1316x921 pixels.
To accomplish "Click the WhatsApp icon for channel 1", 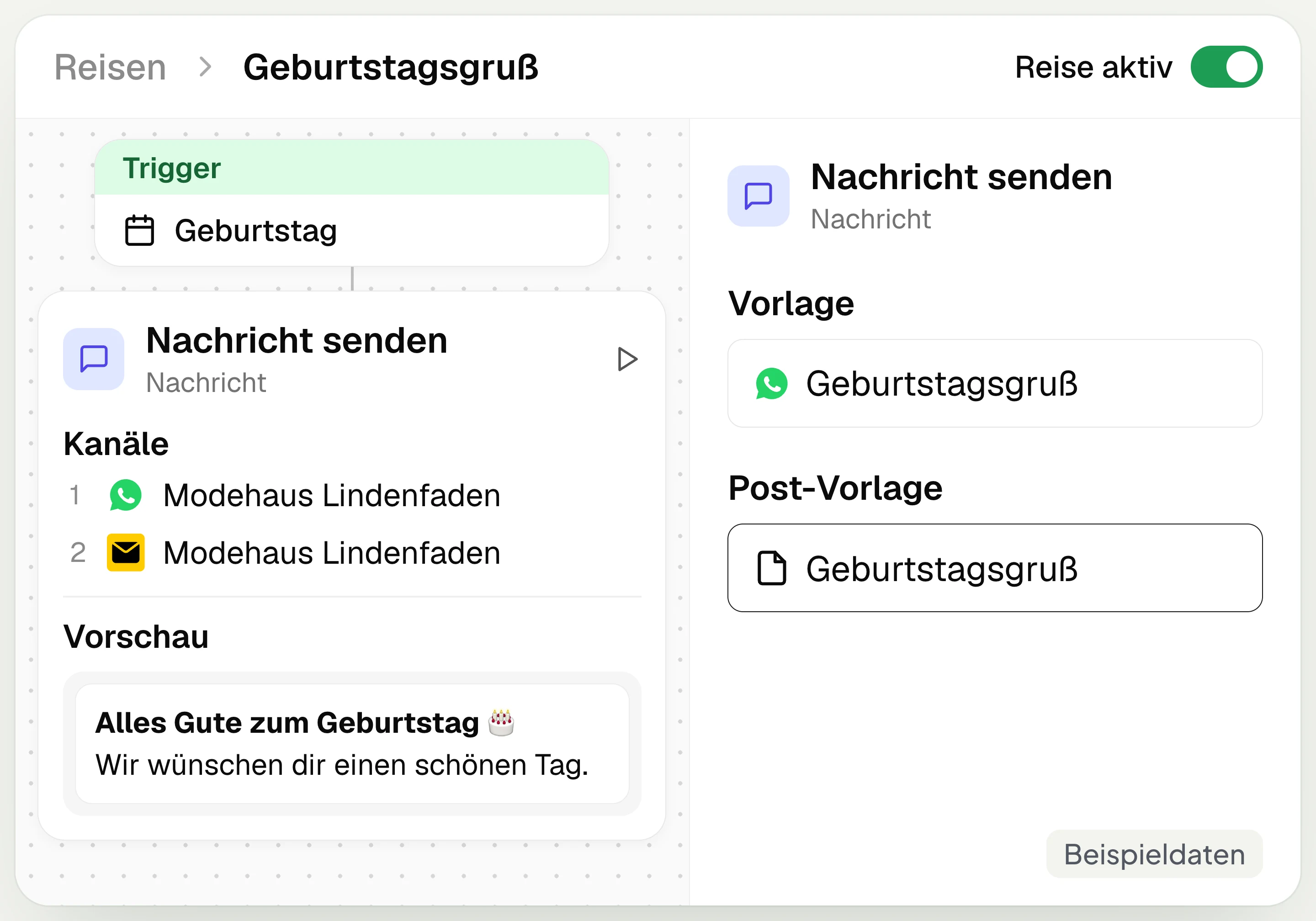I will pyautogui.click(x=126, y=495).
